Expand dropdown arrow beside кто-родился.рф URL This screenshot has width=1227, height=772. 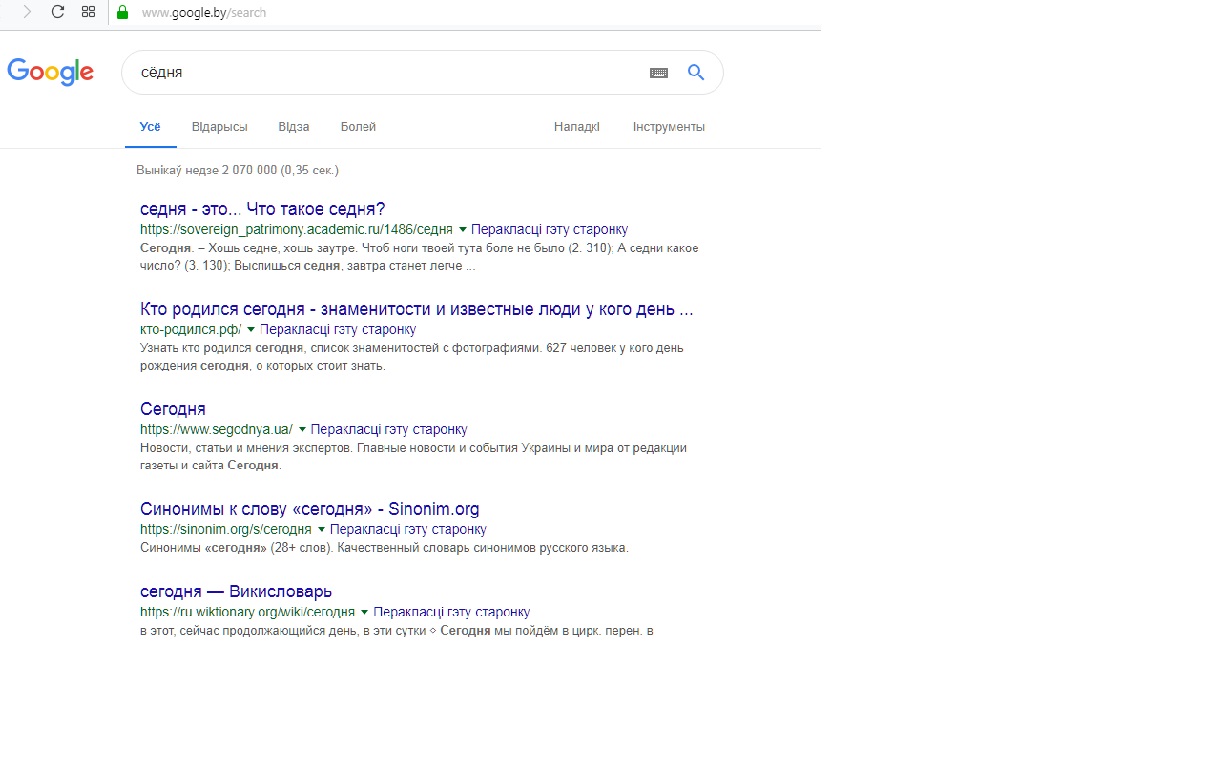pyautogui.click(x=251, y=330)
